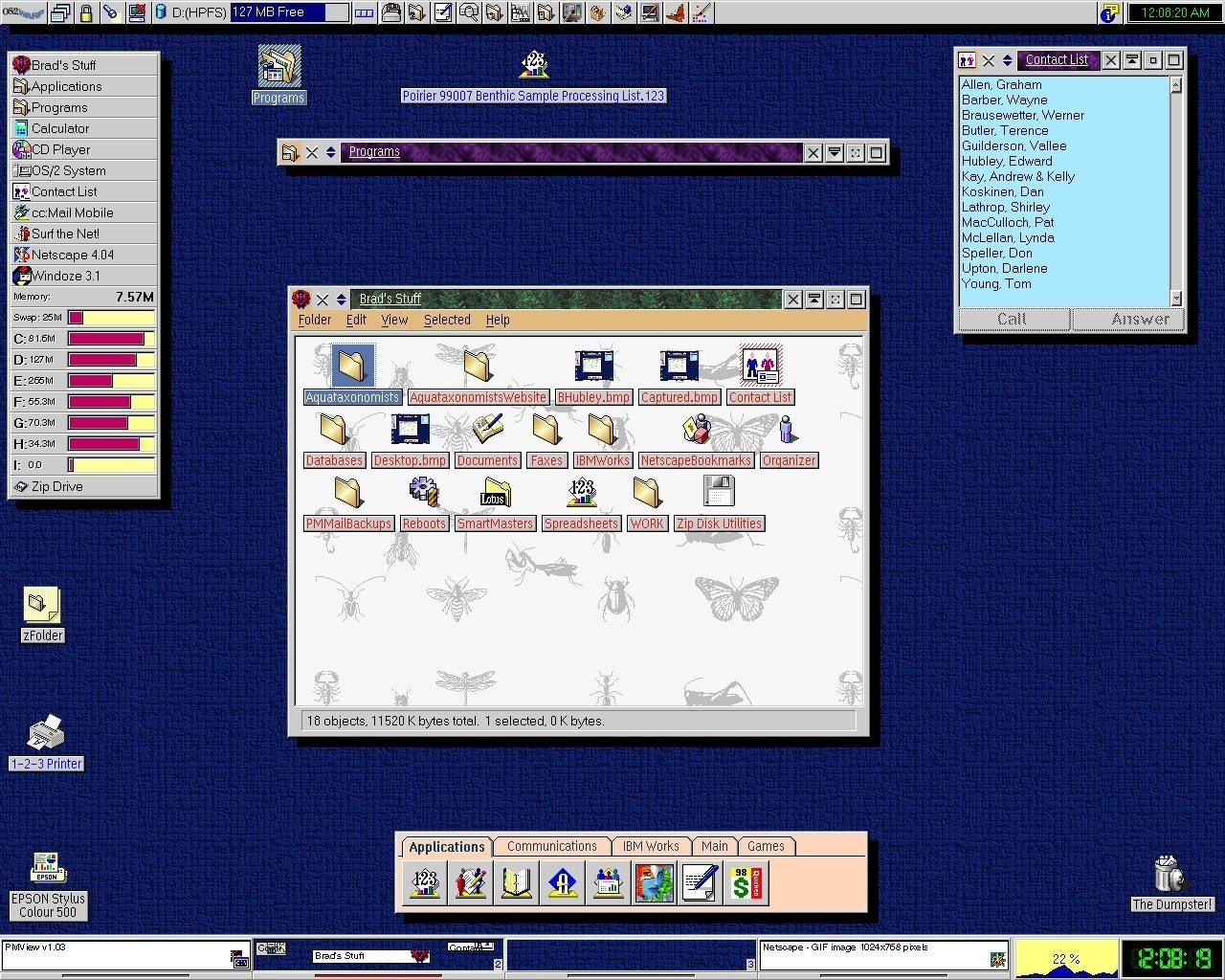Click the information icon beside the clock
The height and width of the screenshot is (980, 1225).
(x=1110, y=12)
